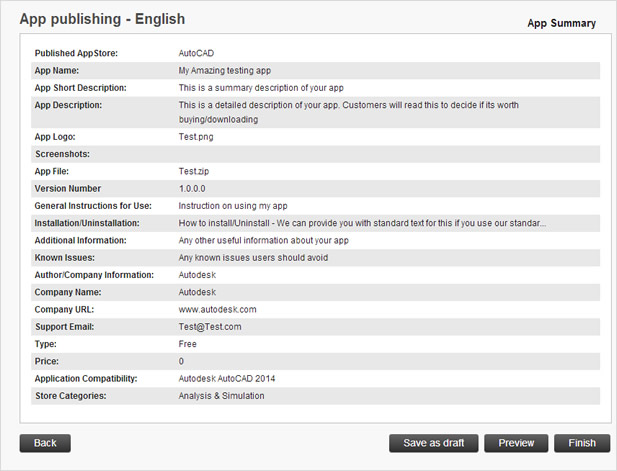
Task: Click the Back button
Action: (x=45, y=443)
